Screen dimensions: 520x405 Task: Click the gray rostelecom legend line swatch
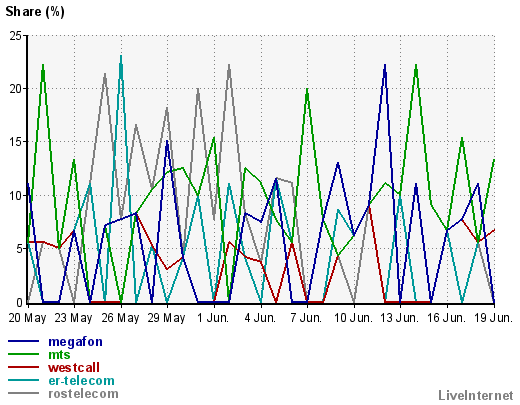click(23, 393)
